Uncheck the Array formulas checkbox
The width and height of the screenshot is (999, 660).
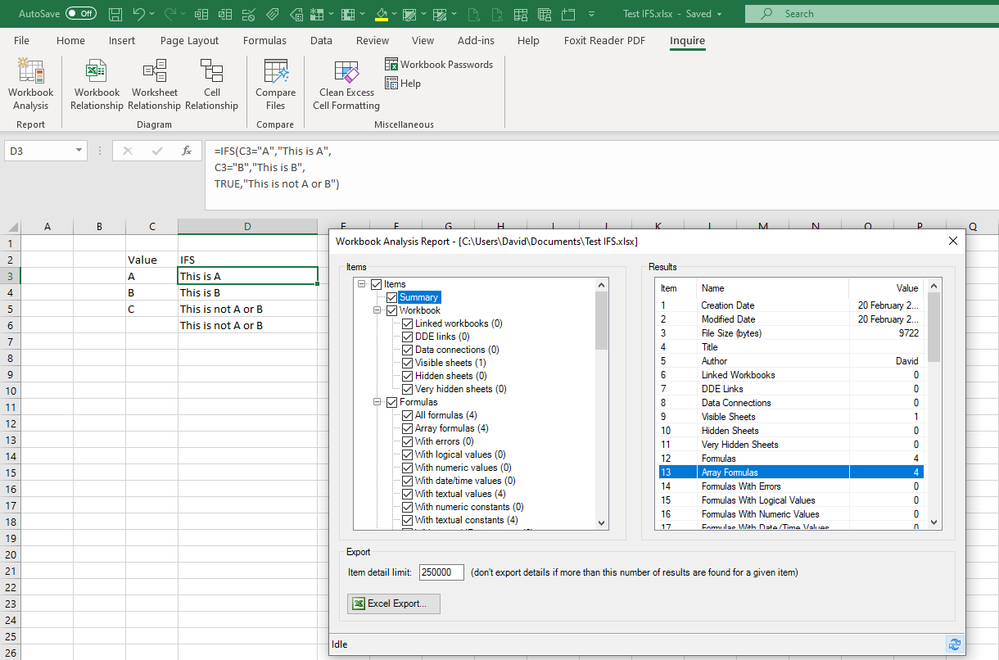(x=407, y=428)
